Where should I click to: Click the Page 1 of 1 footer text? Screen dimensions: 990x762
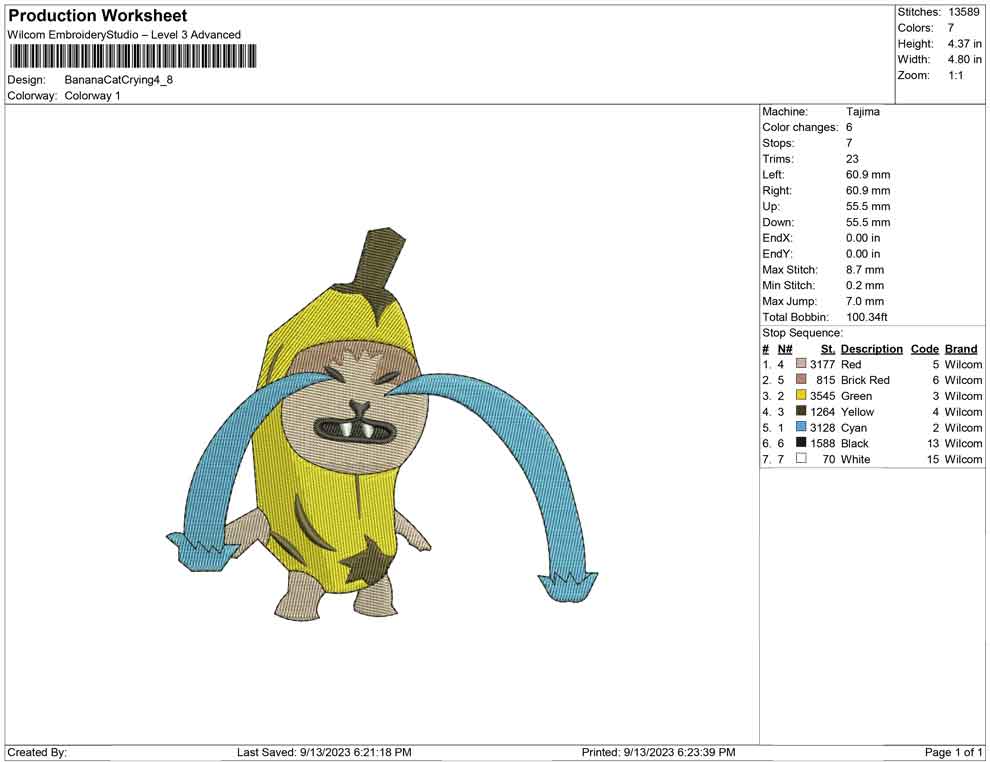point(954,752)
